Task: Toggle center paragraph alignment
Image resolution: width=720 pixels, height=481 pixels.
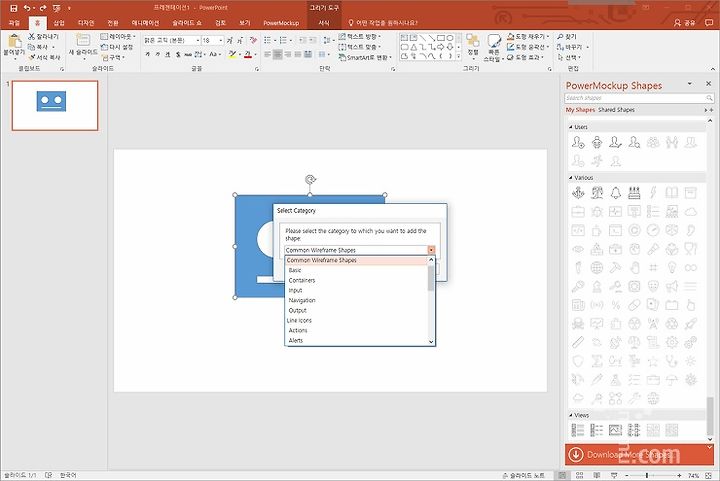Action: (277, 55)
